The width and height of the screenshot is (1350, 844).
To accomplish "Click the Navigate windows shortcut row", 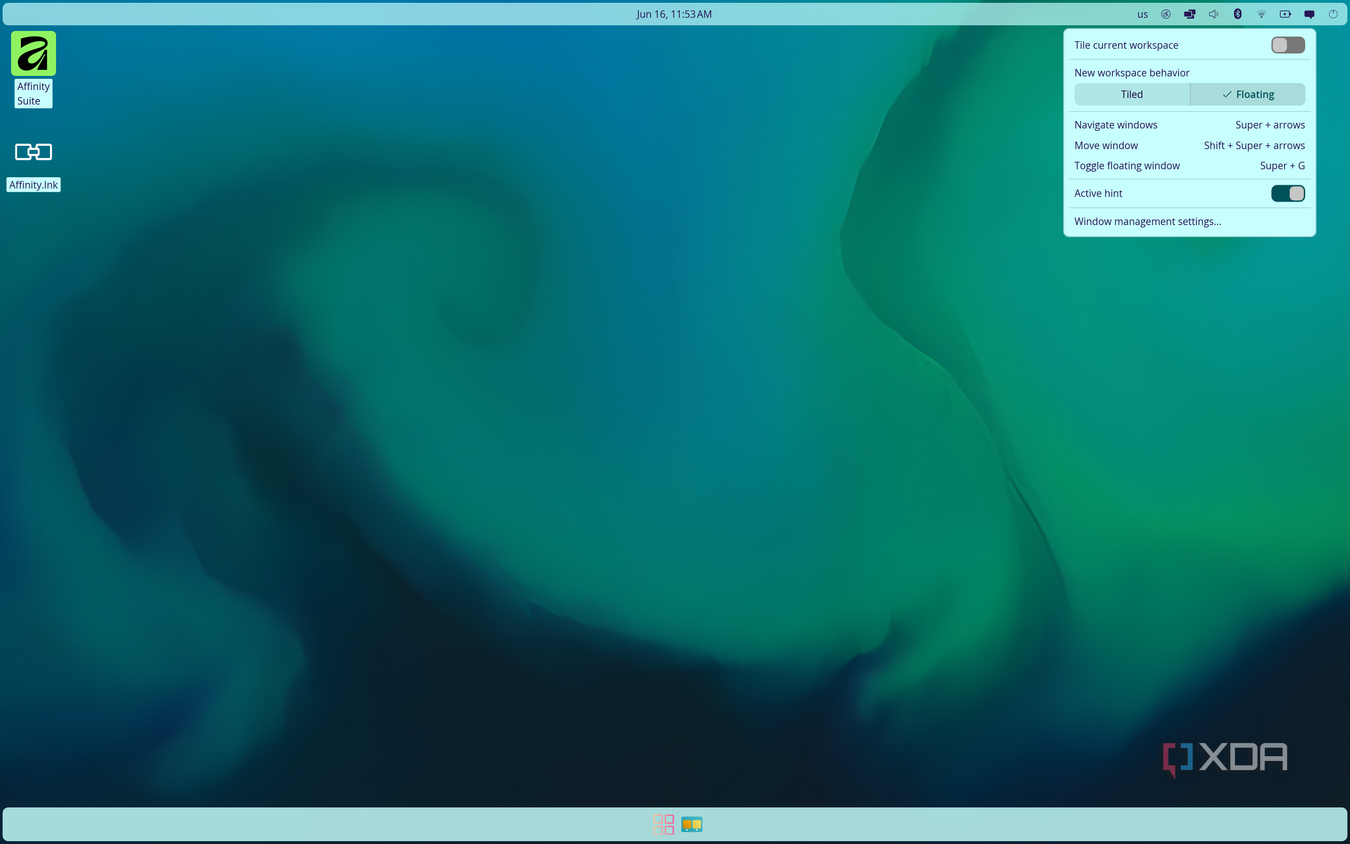I will pyautogui.click(x=1189, y=125).
